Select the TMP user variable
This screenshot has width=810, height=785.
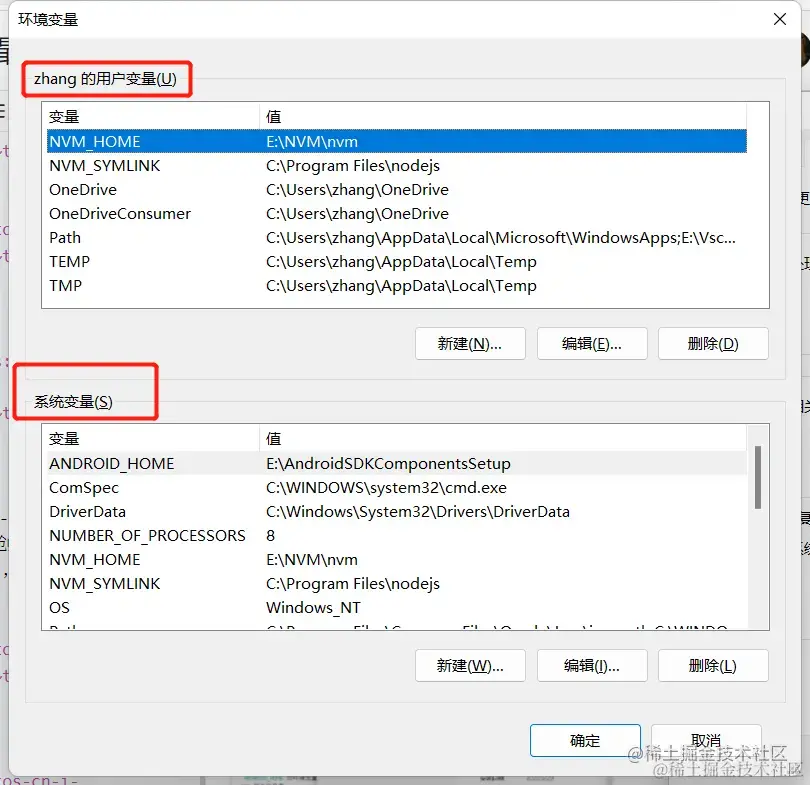(397, 286)
